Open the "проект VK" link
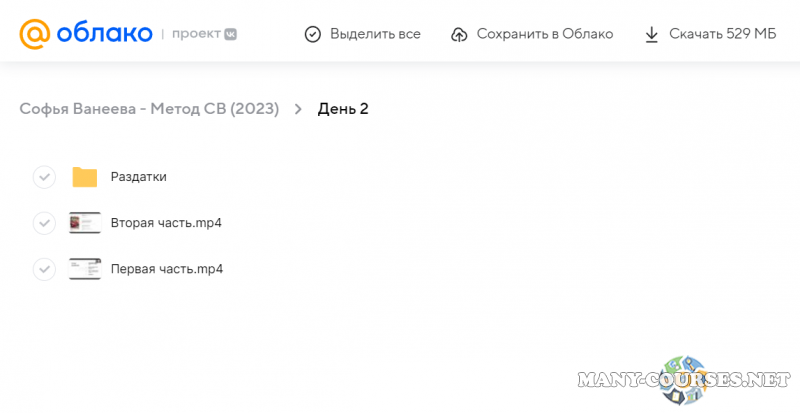Screen dimensions: 800x413 click(x=204, y=34)
